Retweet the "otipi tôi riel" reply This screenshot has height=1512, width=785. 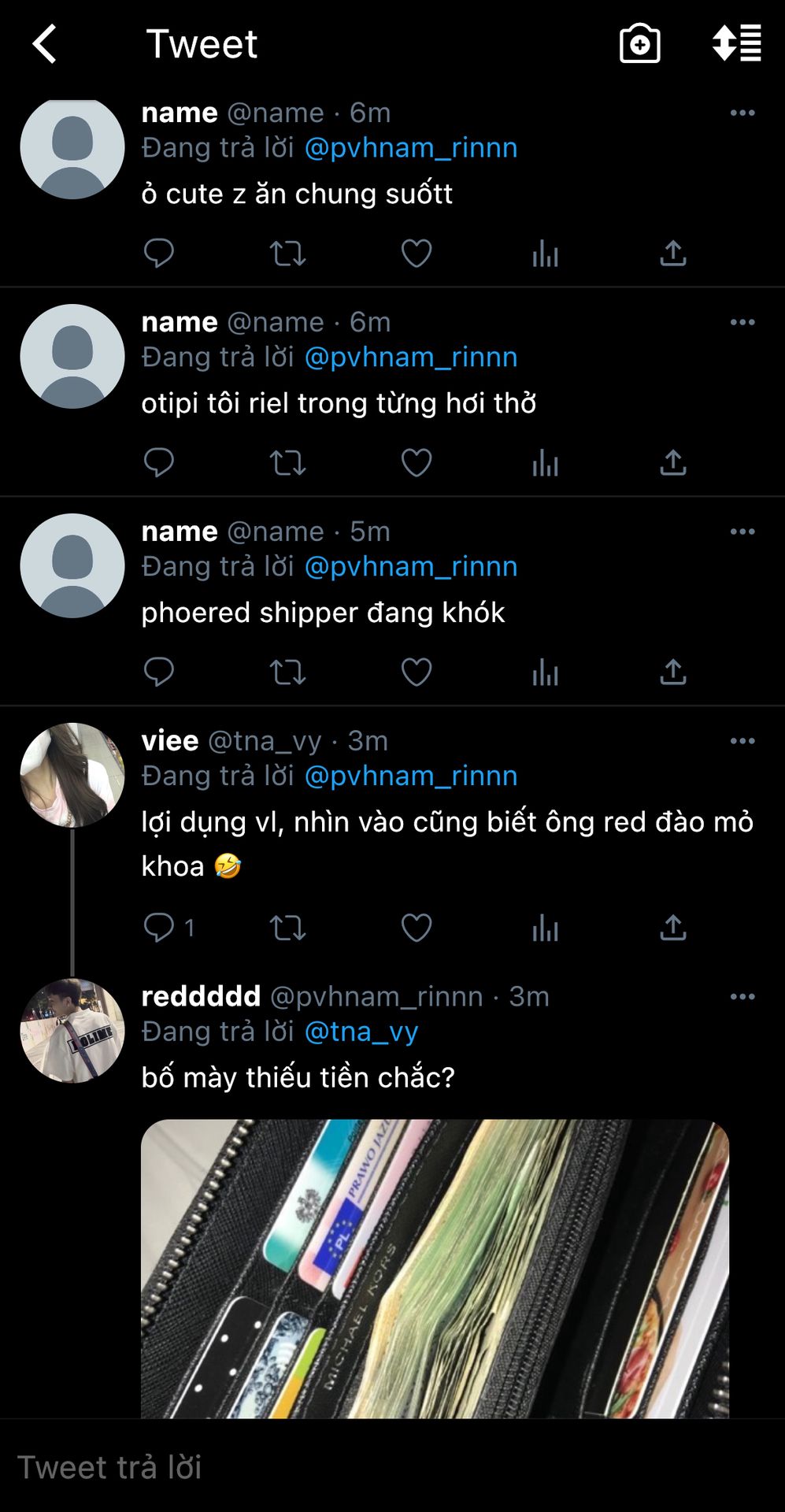tap(287, 463)
